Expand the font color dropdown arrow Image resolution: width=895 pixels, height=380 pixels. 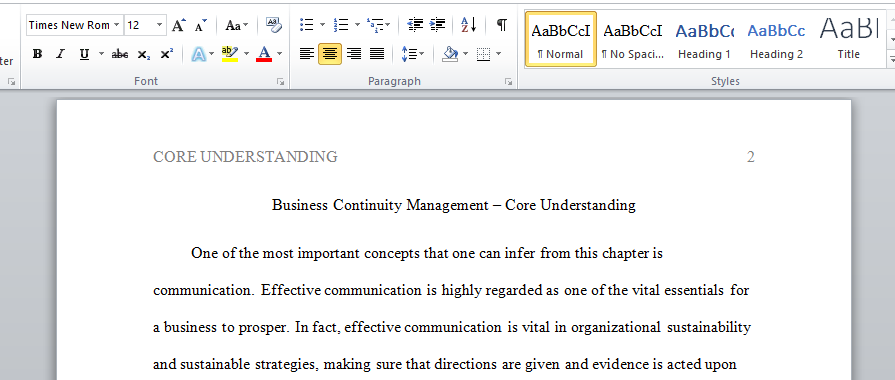tap(280, 54)
